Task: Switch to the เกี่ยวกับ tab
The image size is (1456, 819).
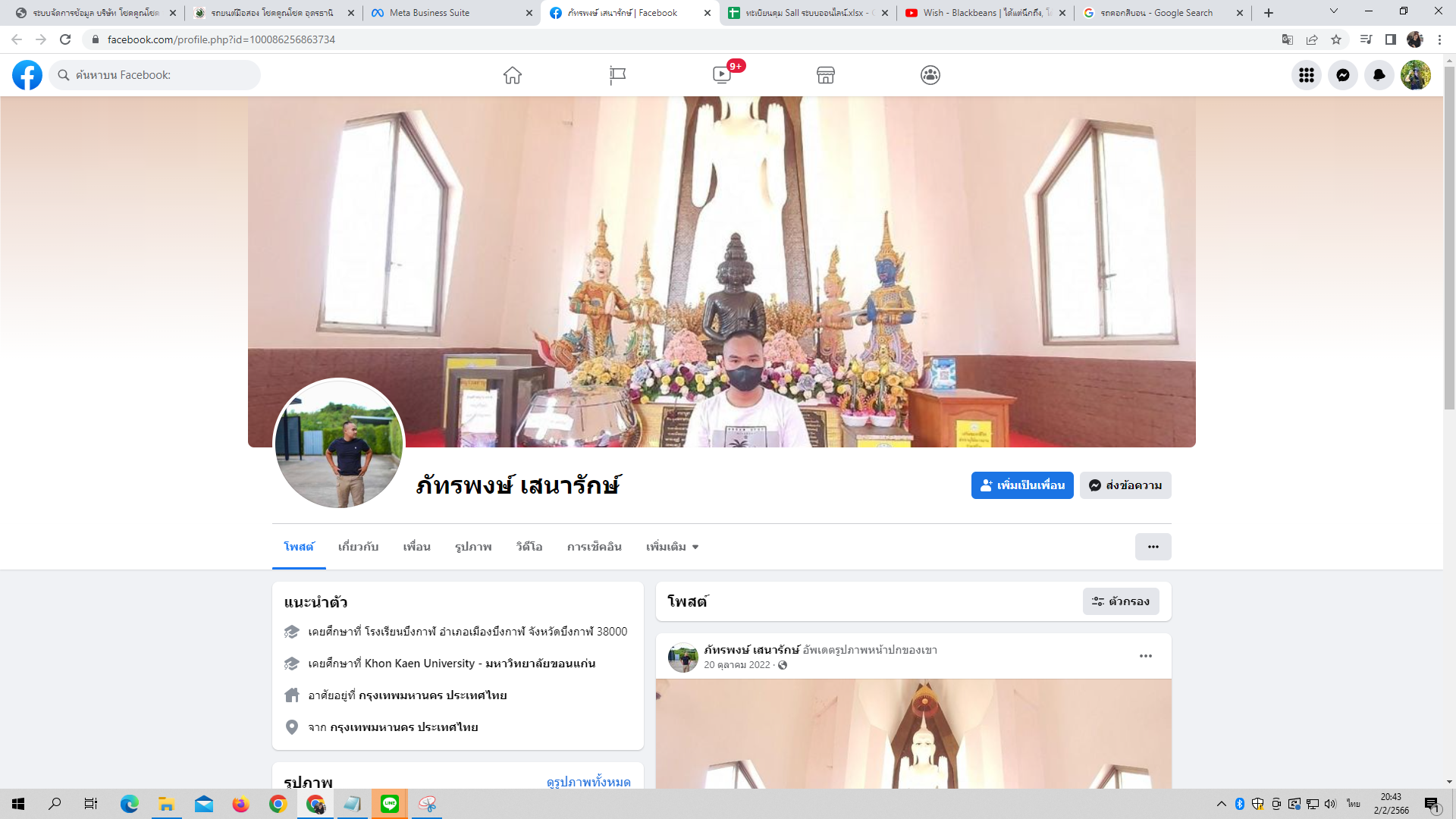Action: click(358, 547)
